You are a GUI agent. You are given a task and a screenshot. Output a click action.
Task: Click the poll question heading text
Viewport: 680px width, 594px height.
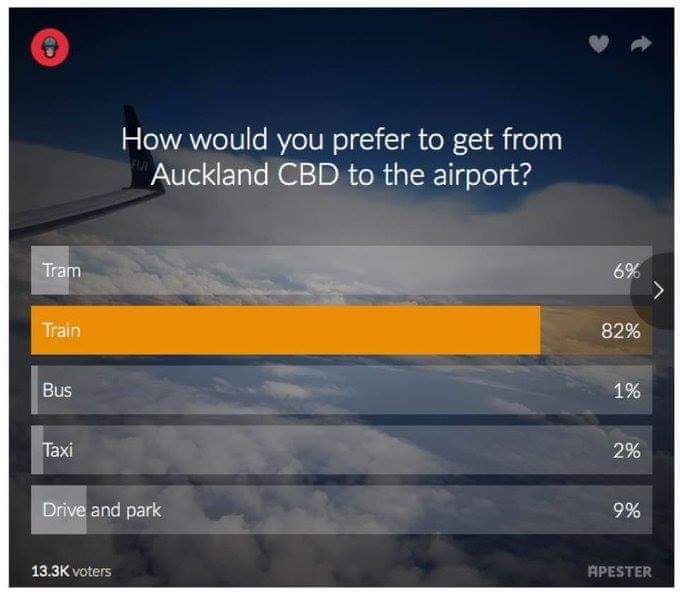[x=341, y=157]
